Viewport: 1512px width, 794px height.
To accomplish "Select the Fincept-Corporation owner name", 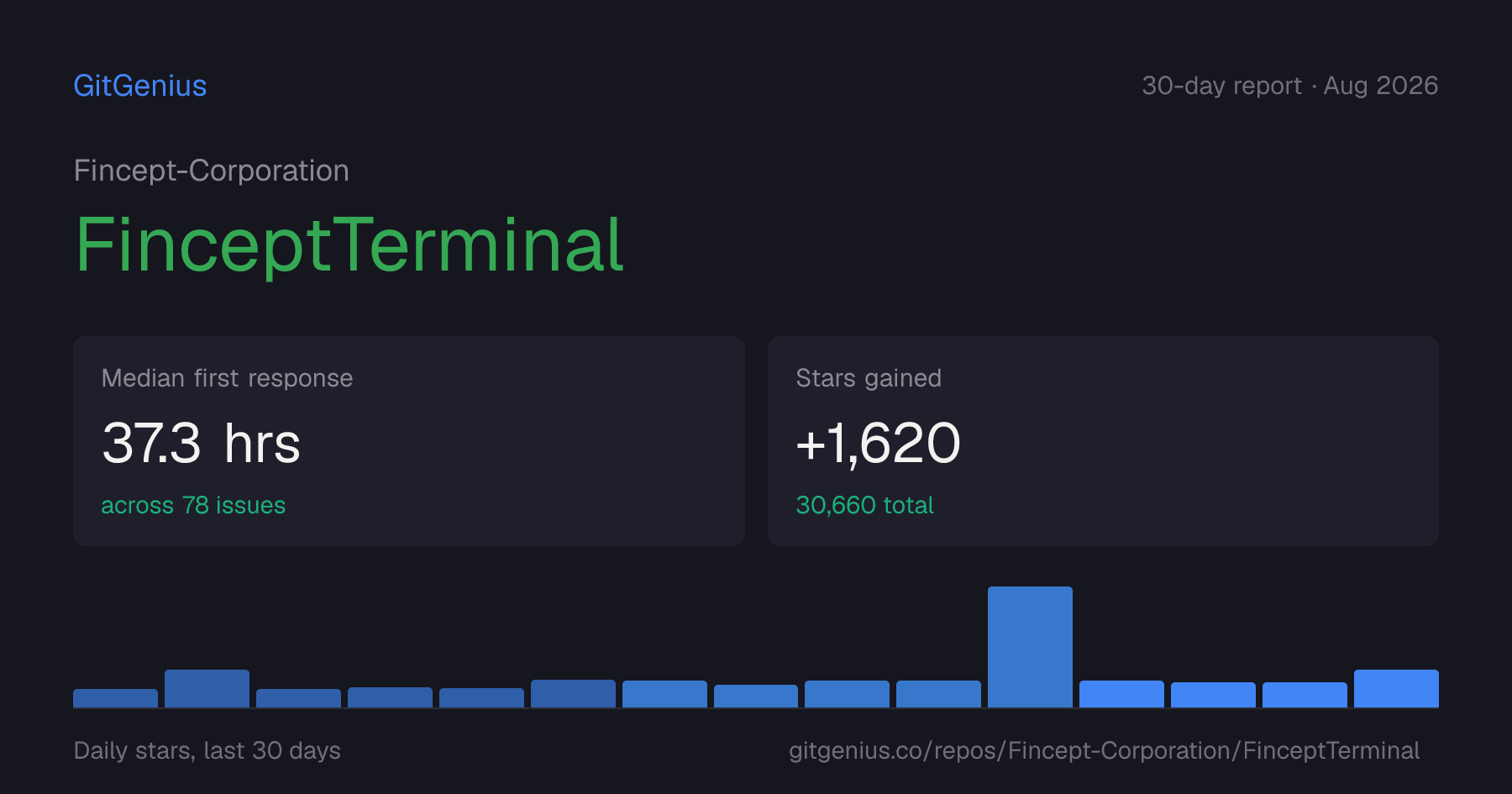I will coord(212,171).
